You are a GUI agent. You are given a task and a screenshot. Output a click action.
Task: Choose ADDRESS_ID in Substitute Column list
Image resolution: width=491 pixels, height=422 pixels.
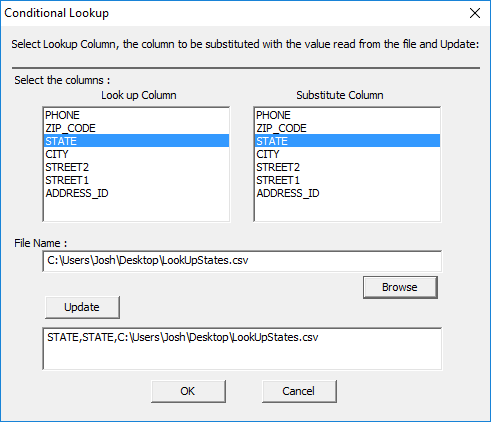pos(347,193)
